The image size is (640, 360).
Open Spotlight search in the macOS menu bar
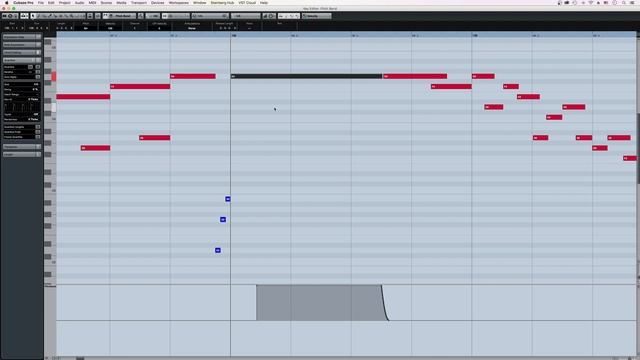click(x=623, y=2)
